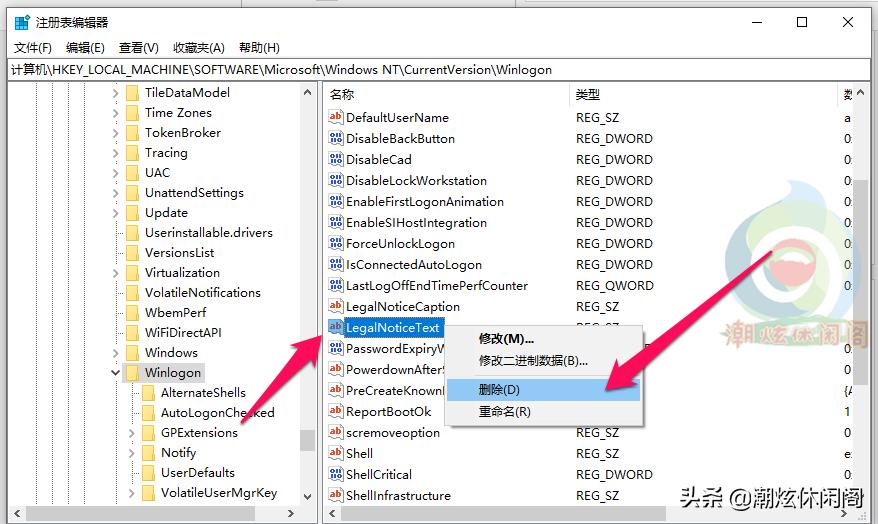Click the ForceUnlockLogon DWORD icon

click(x=336, y=244)
